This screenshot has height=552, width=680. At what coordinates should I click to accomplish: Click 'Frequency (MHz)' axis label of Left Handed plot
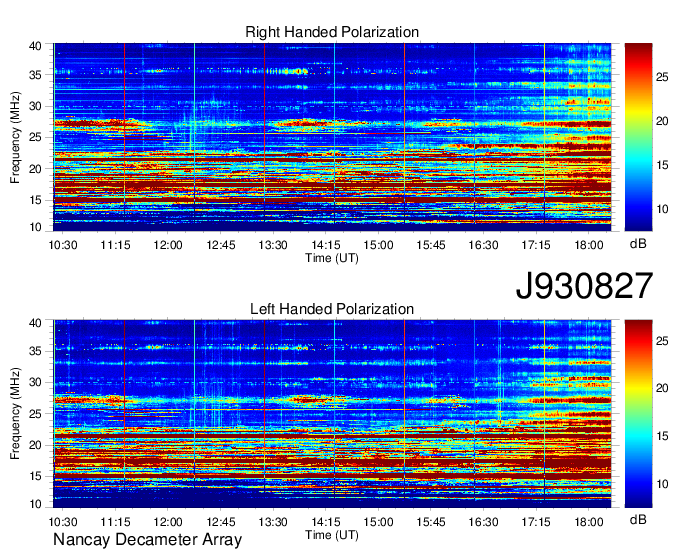(15, 414)
